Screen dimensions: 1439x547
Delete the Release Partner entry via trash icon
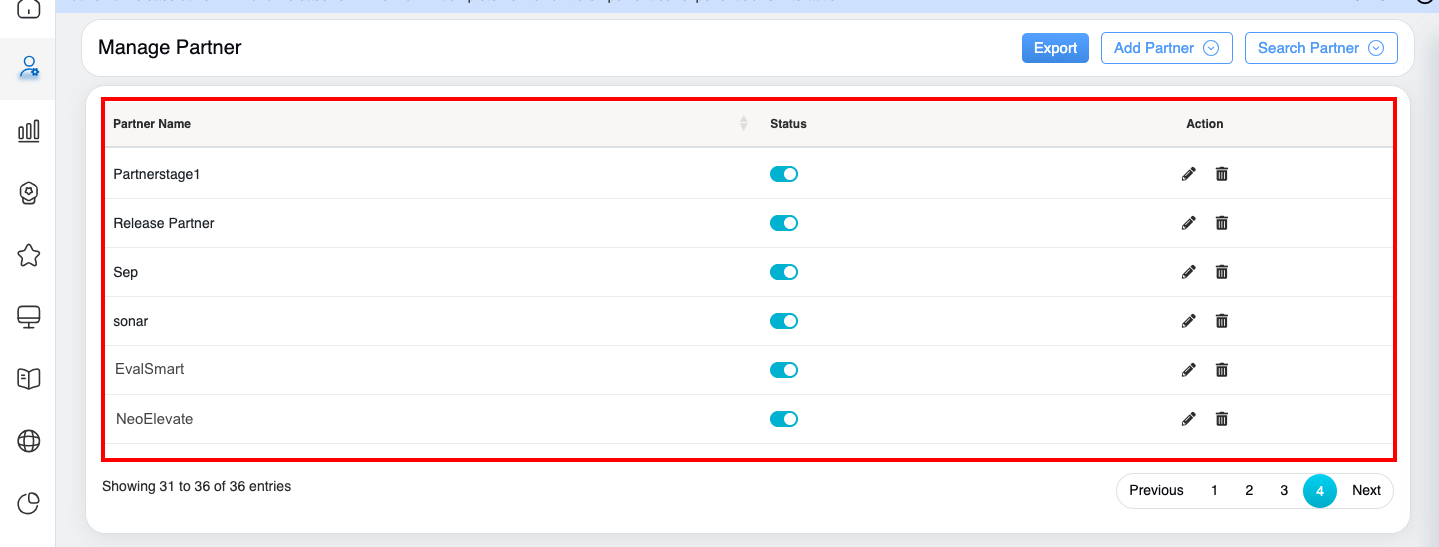click(x=1221, y=223)
